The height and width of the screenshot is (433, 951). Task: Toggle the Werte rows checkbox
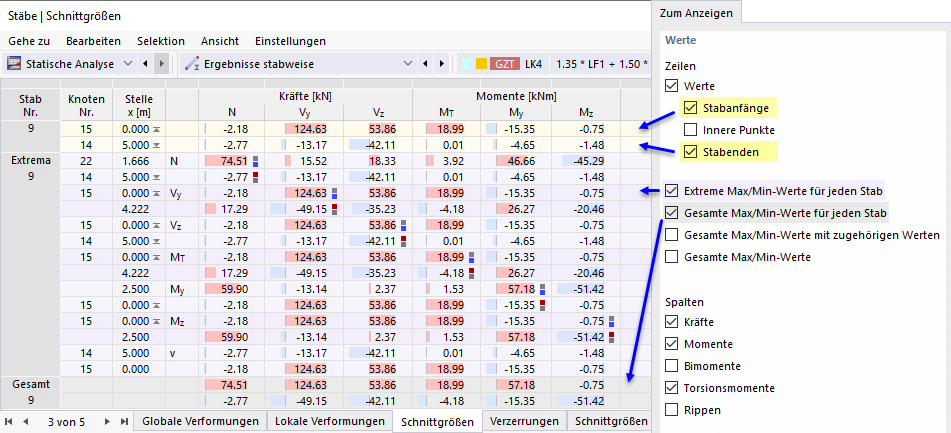tap(671, 86)
